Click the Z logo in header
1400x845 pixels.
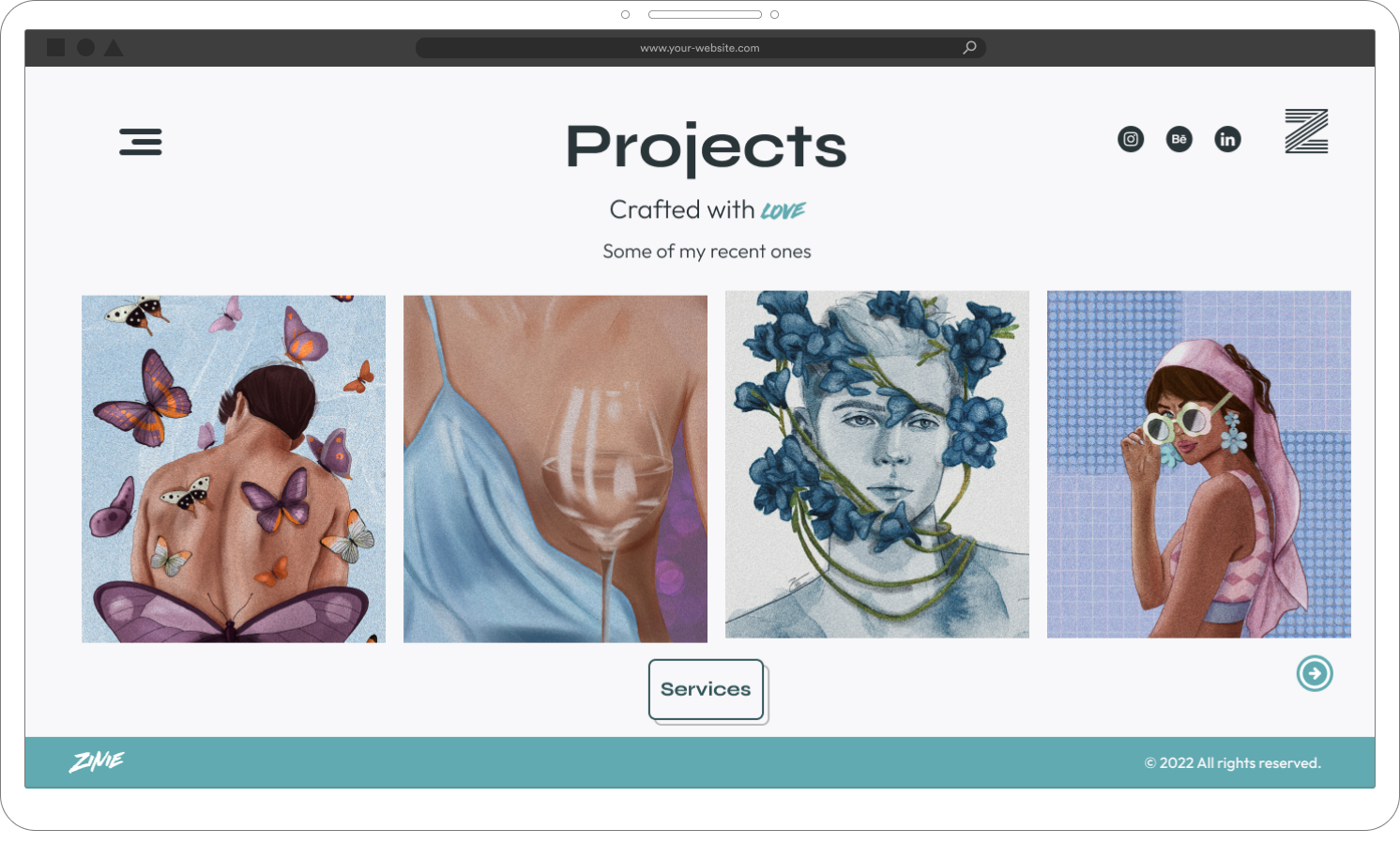point(1306,131)
